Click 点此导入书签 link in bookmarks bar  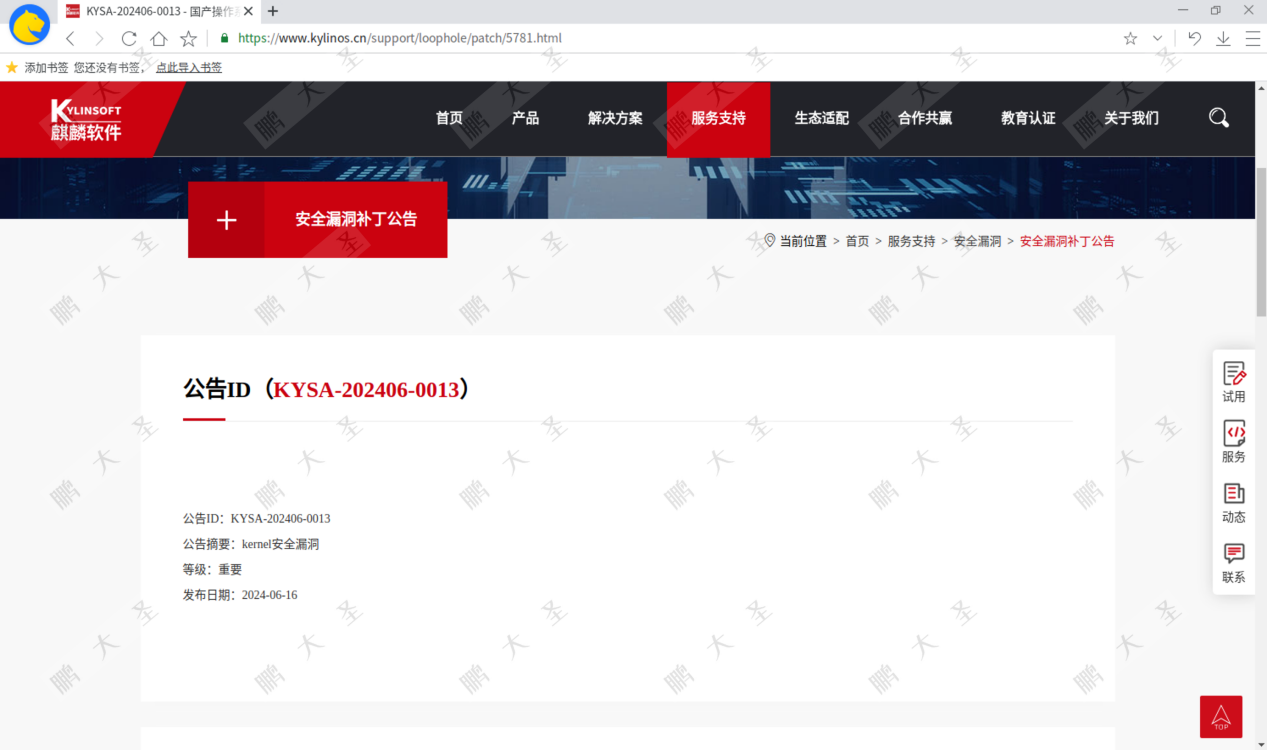[189, 68]
